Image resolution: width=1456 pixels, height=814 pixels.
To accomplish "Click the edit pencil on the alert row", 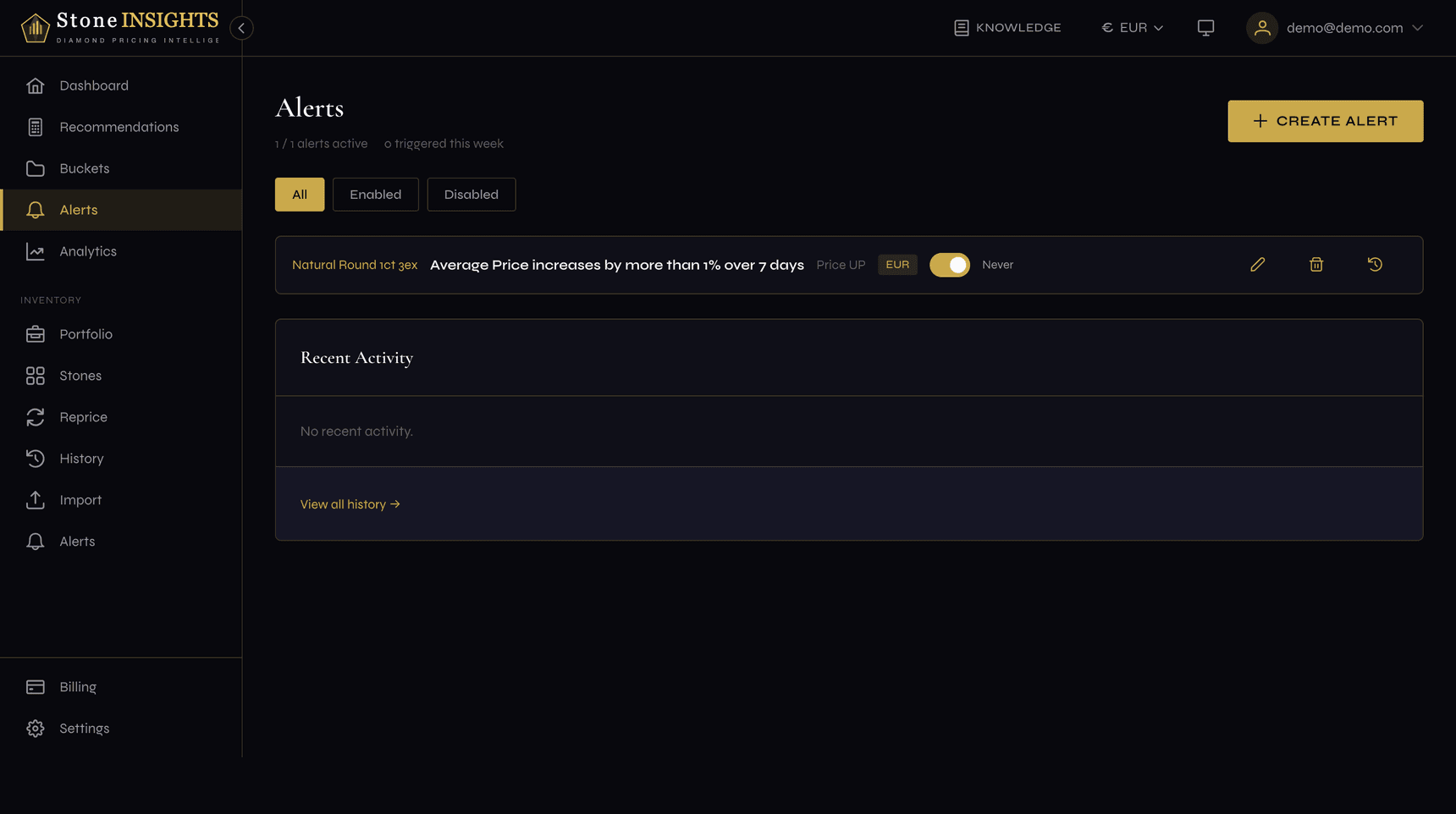I will [x=1258, y=264].
